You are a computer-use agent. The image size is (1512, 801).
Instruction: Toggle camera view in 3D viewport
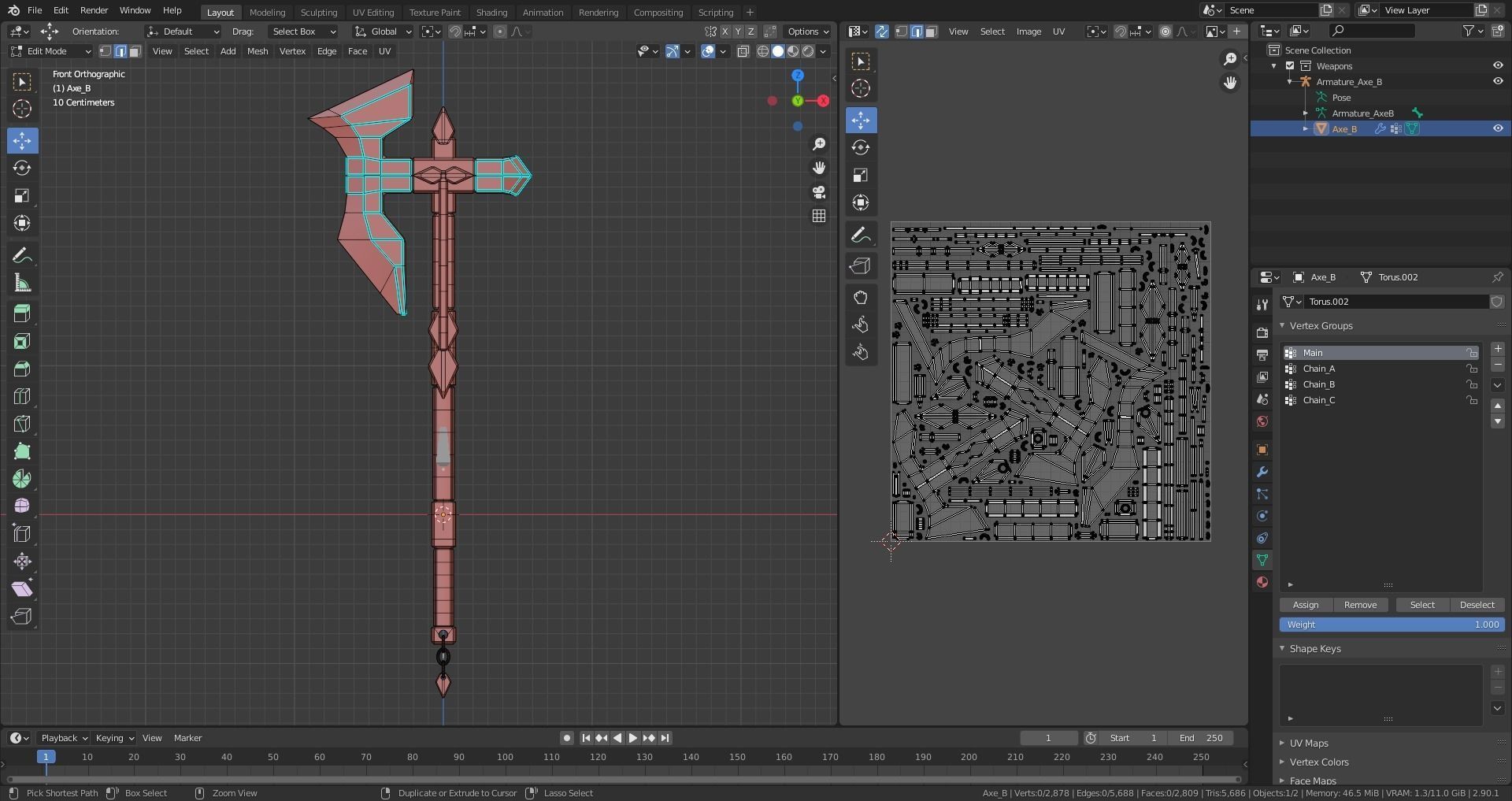819,192
